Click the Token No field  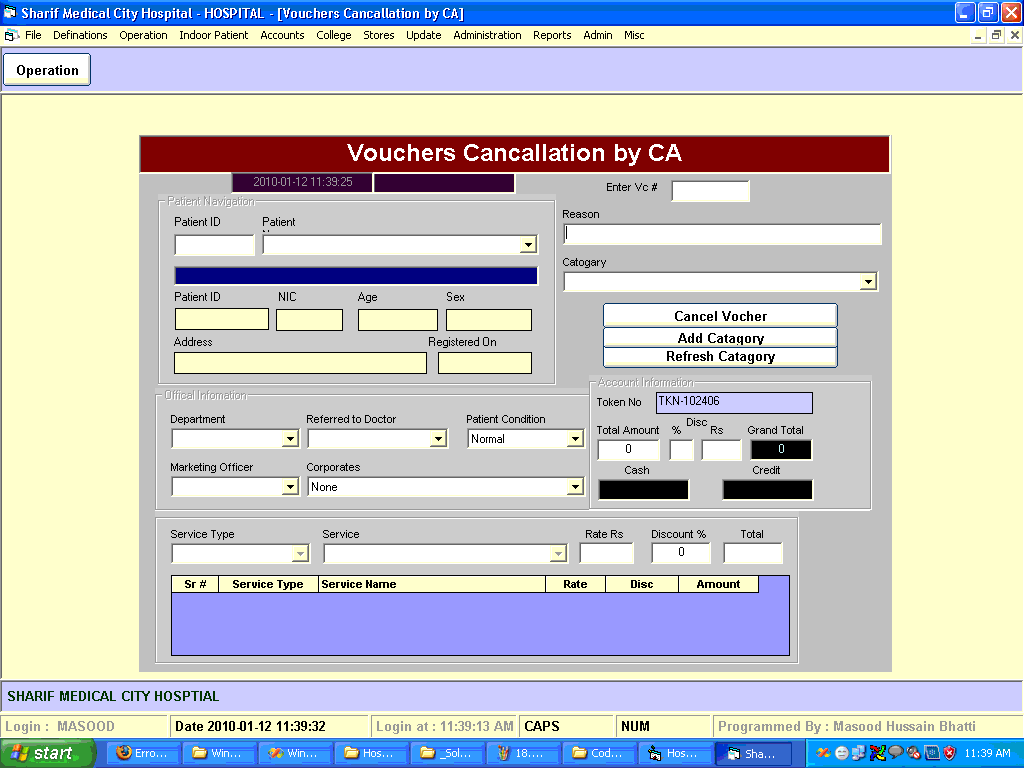pyautogui.click(x=734, y=402)
